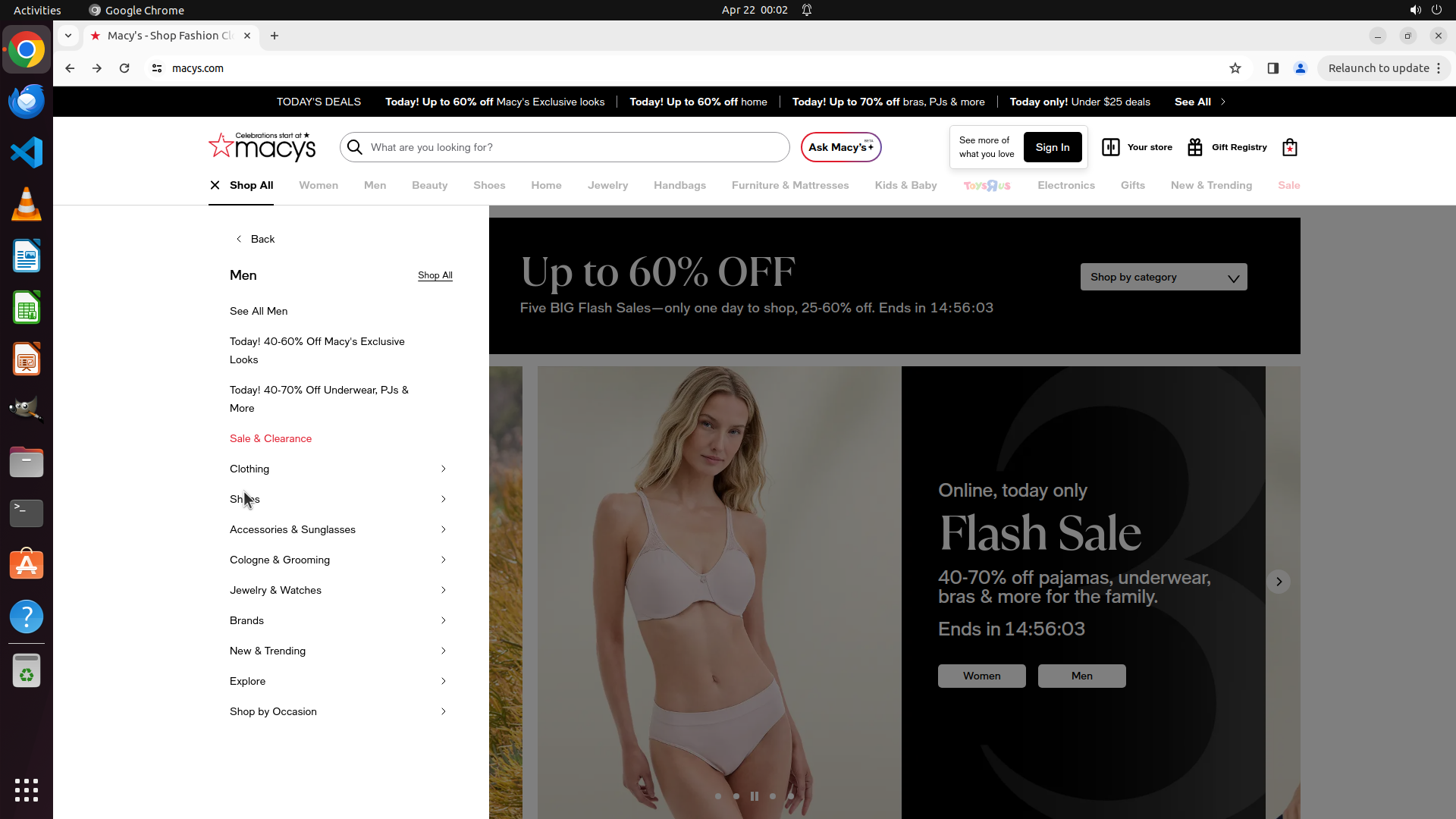
Task: Click the Gift Registry gift icon
Action: coord(1195,147)
